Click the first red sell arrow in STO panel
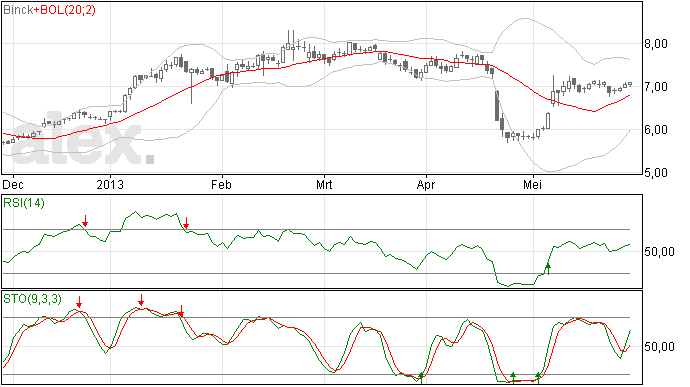Viewport: 690px width, 387px height. (x=79, y=302)
